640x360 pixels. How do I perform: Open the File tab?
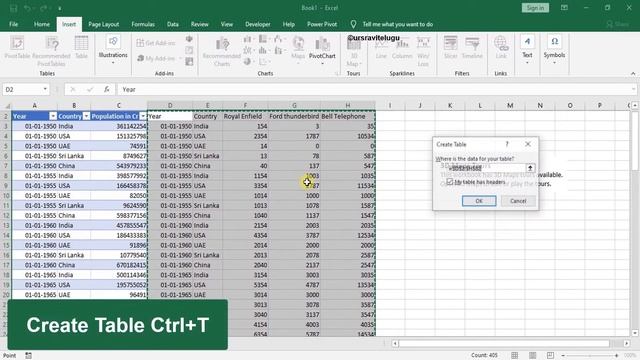tap(13, 24)
